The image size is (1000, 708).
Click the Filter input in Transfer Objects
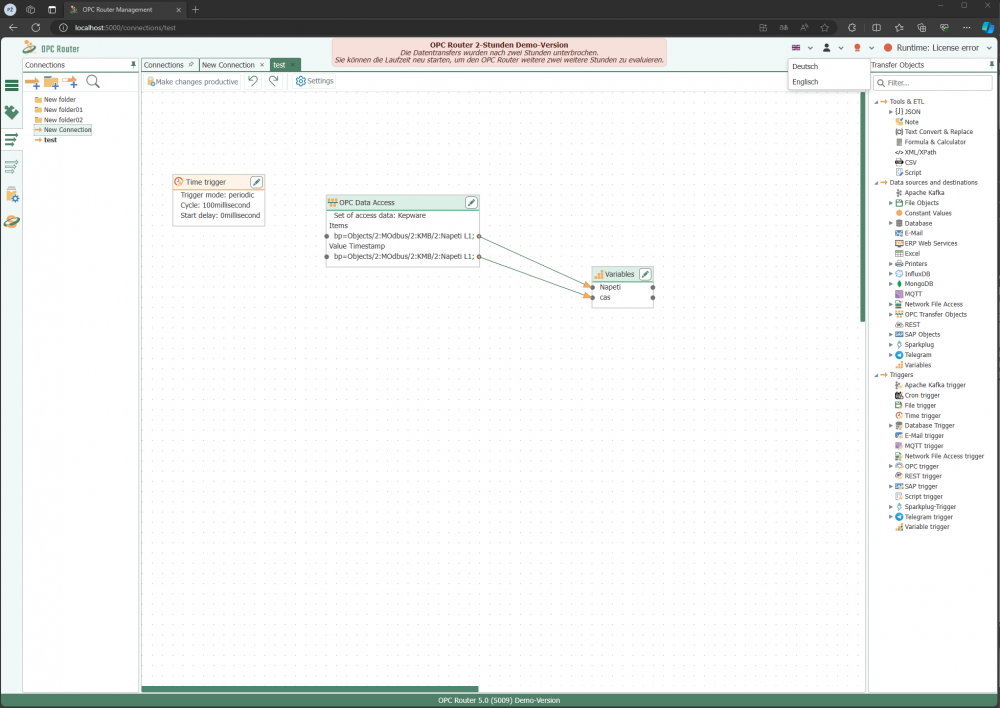[x=932, y=83]
